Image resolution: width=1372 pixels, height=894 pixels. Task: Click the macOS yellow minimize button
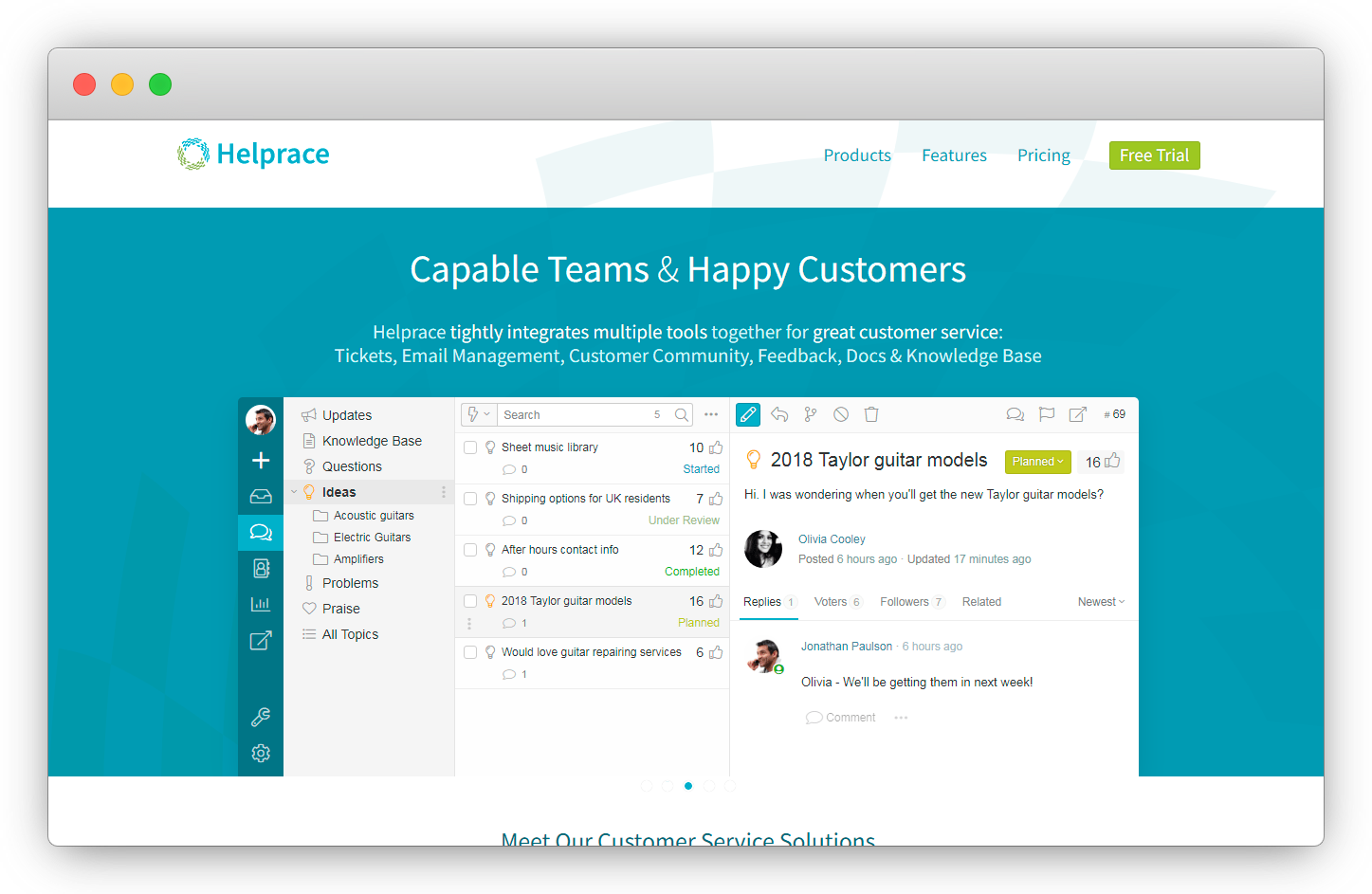tap(122, 84)
